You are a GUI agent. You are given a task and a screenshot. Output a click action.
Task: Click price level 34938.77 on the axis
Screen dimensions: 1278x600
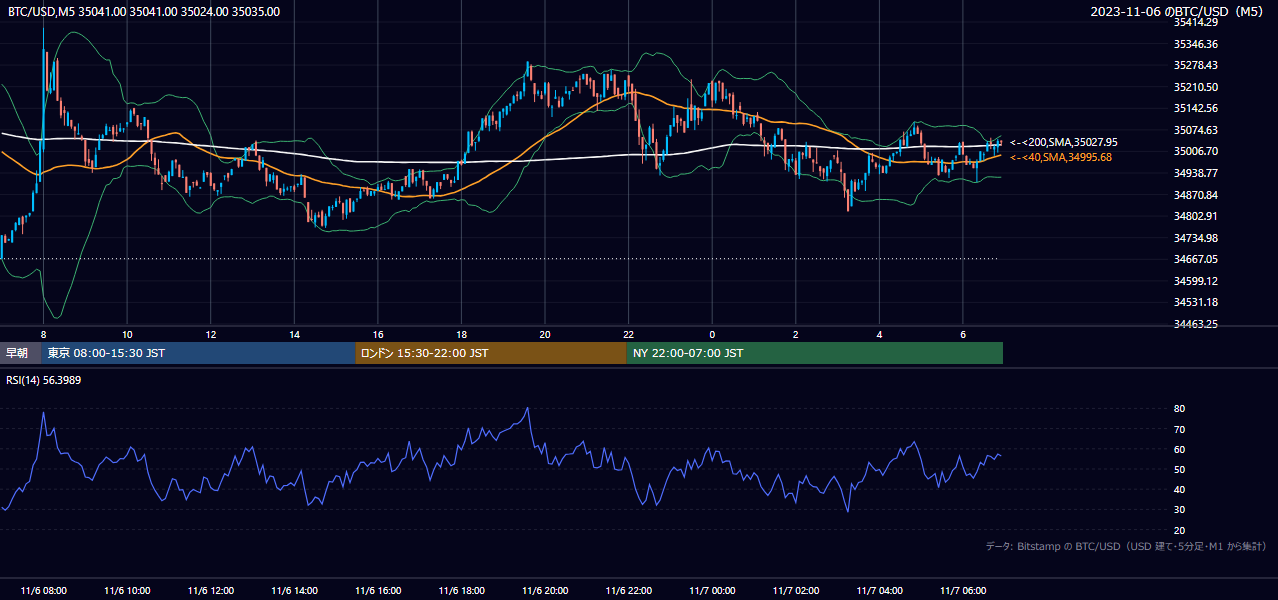coord(1196,173)
